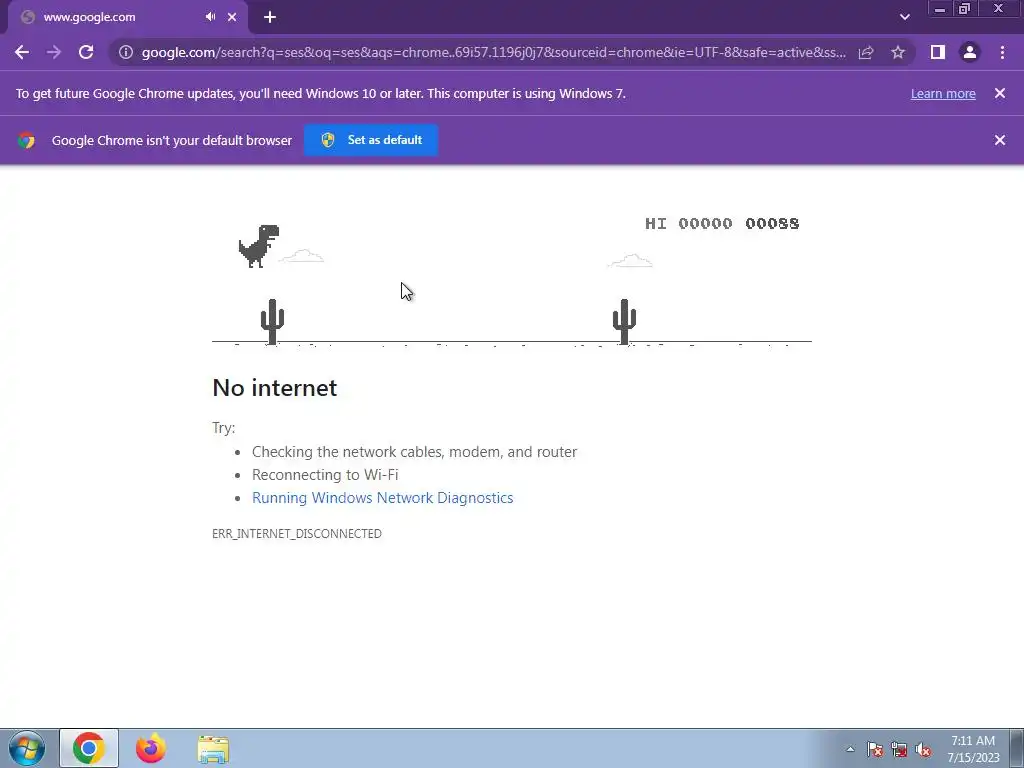Open the Chrome profile menu
The image size is (1024, 768).
(x=970, y=52)
